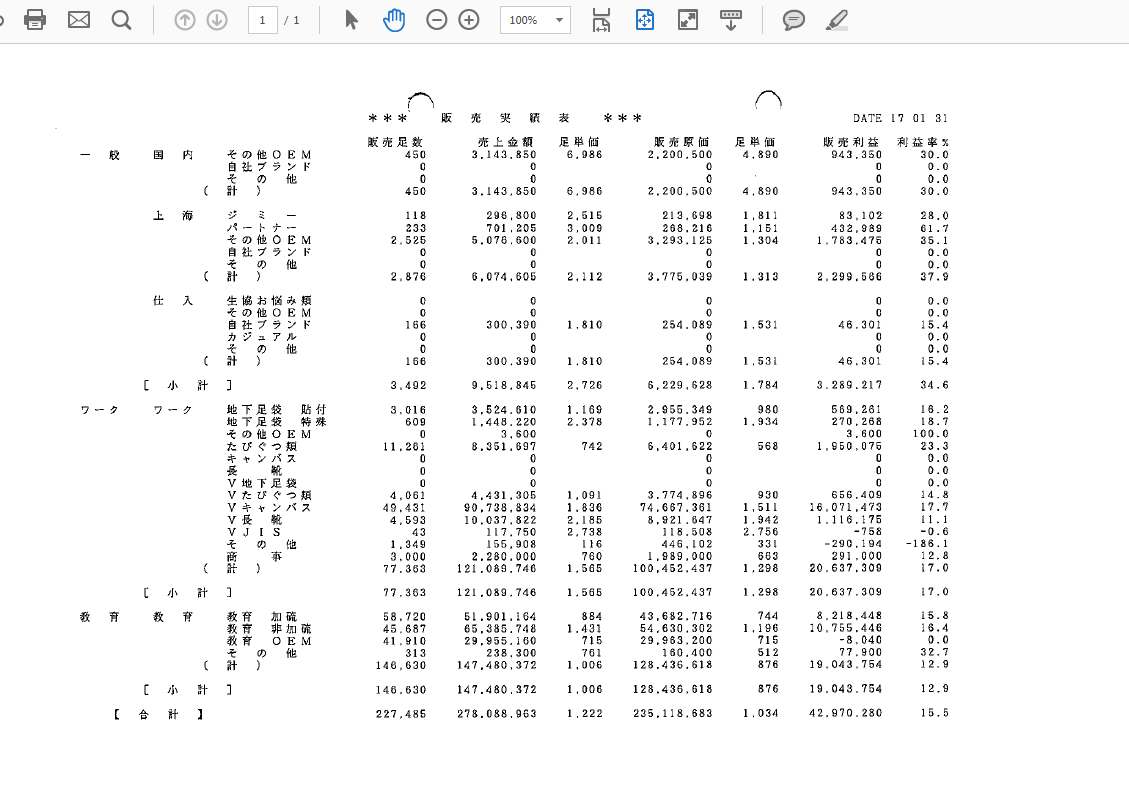The height and width of the screenshot is (811, 1129).
Task: Click the 合計 total row label
Action: pyautogui.click(x=158, y=713)
